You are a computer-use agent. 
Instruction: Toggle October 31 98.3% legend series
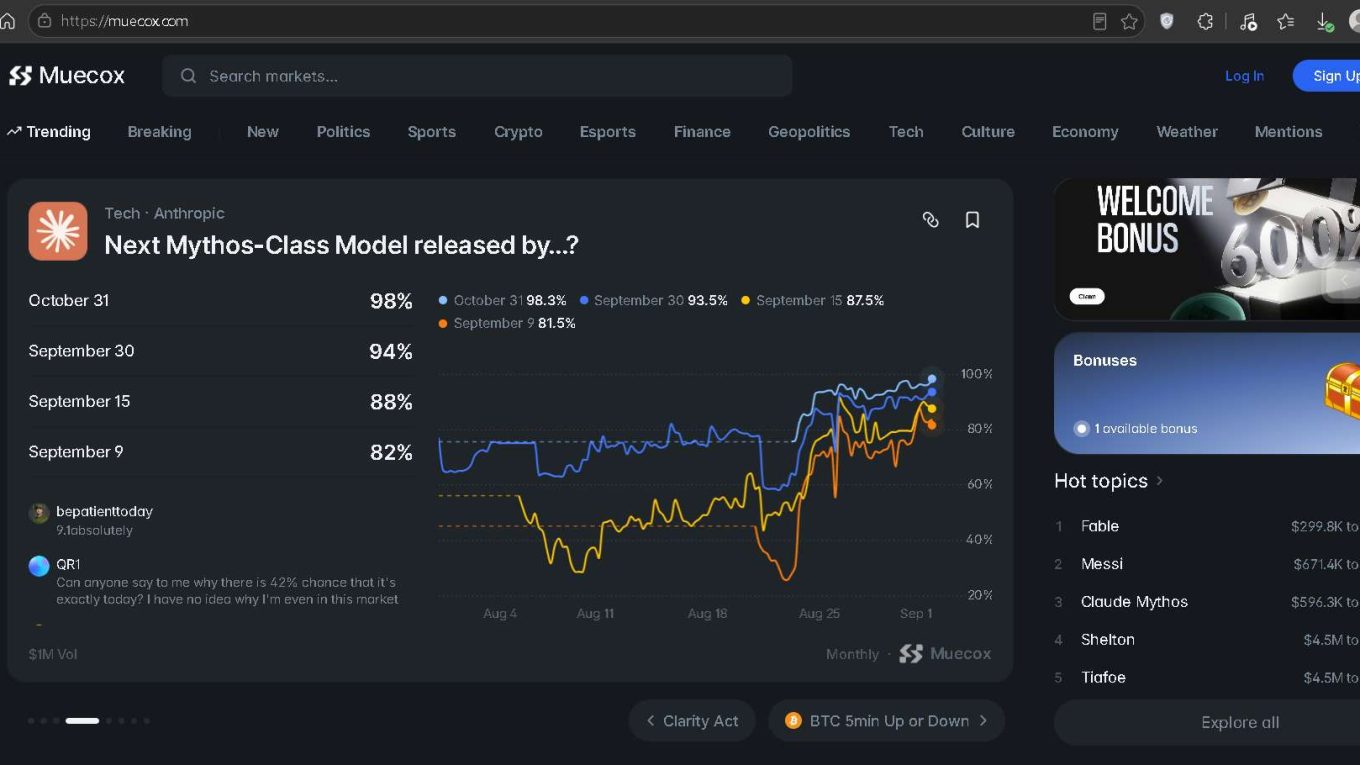pyautogui.click(x=503, y=300)
